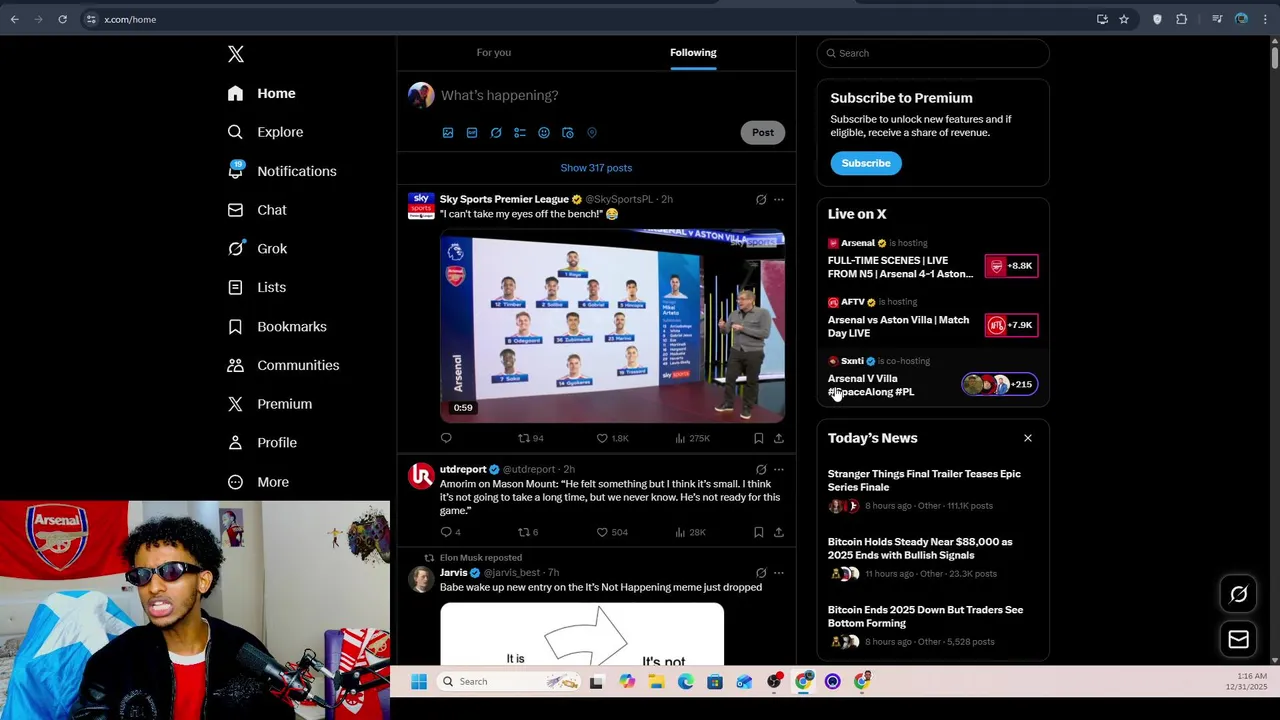Open Sxnti Arsenal V Villa space
The height and width of the screenshot is (720, 1280).
pyautogui.click(x=933, y=377)
